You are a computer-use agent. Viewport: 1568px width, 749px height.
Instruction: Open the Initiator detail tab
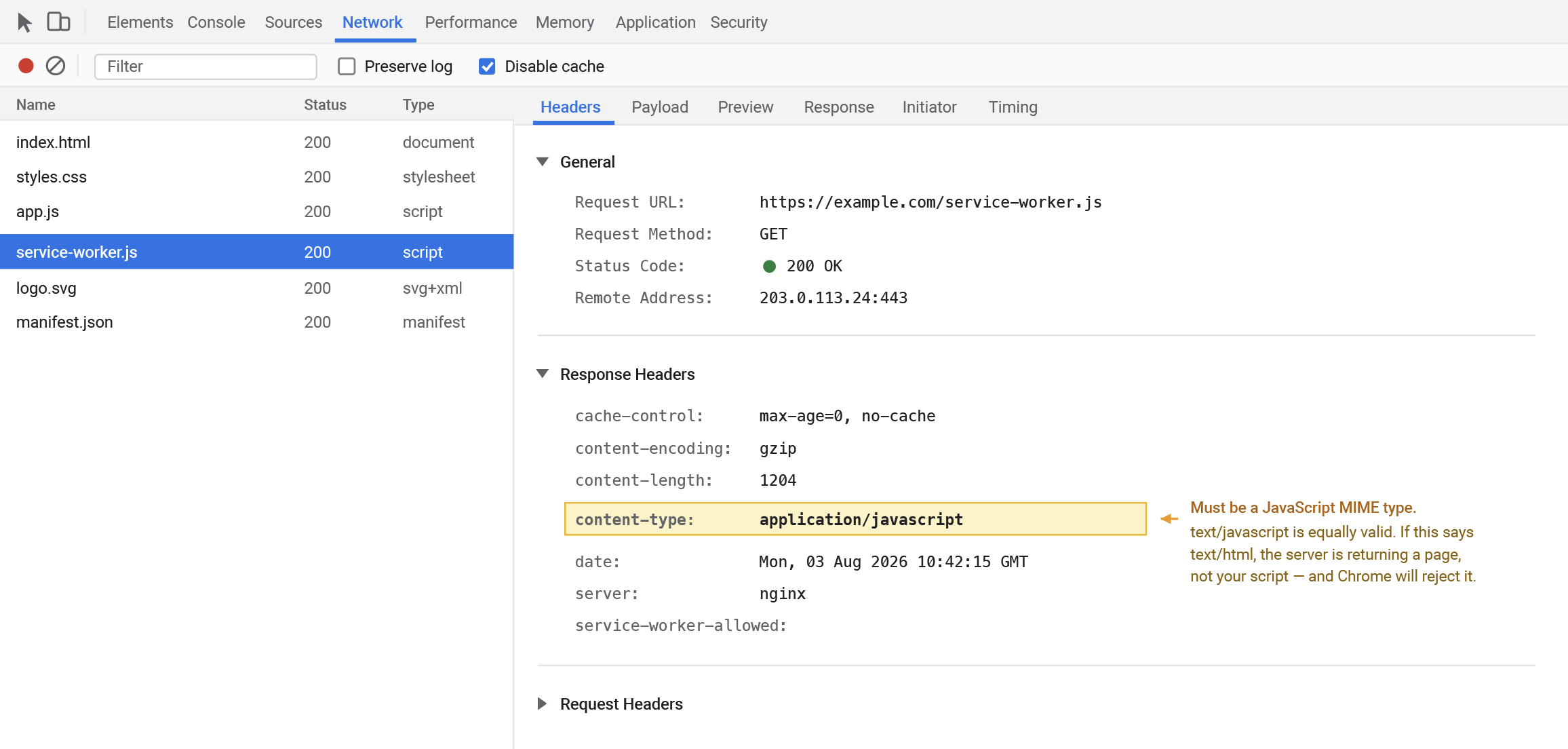(929, 107)
